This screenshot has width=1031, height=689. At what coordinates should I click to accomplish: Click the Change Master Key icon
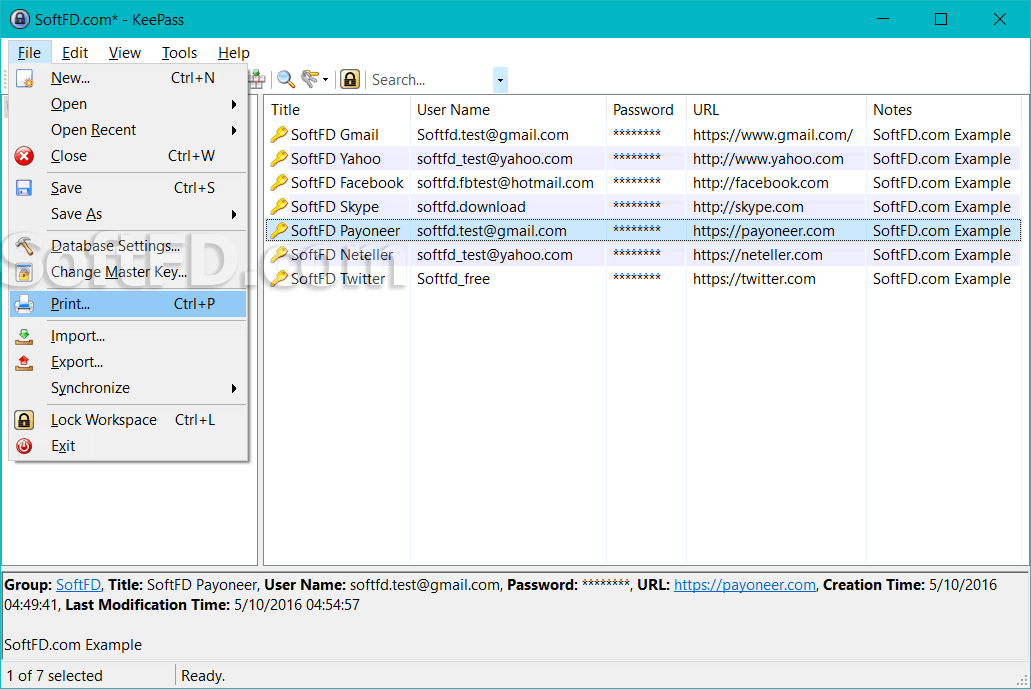pos(24,272)
